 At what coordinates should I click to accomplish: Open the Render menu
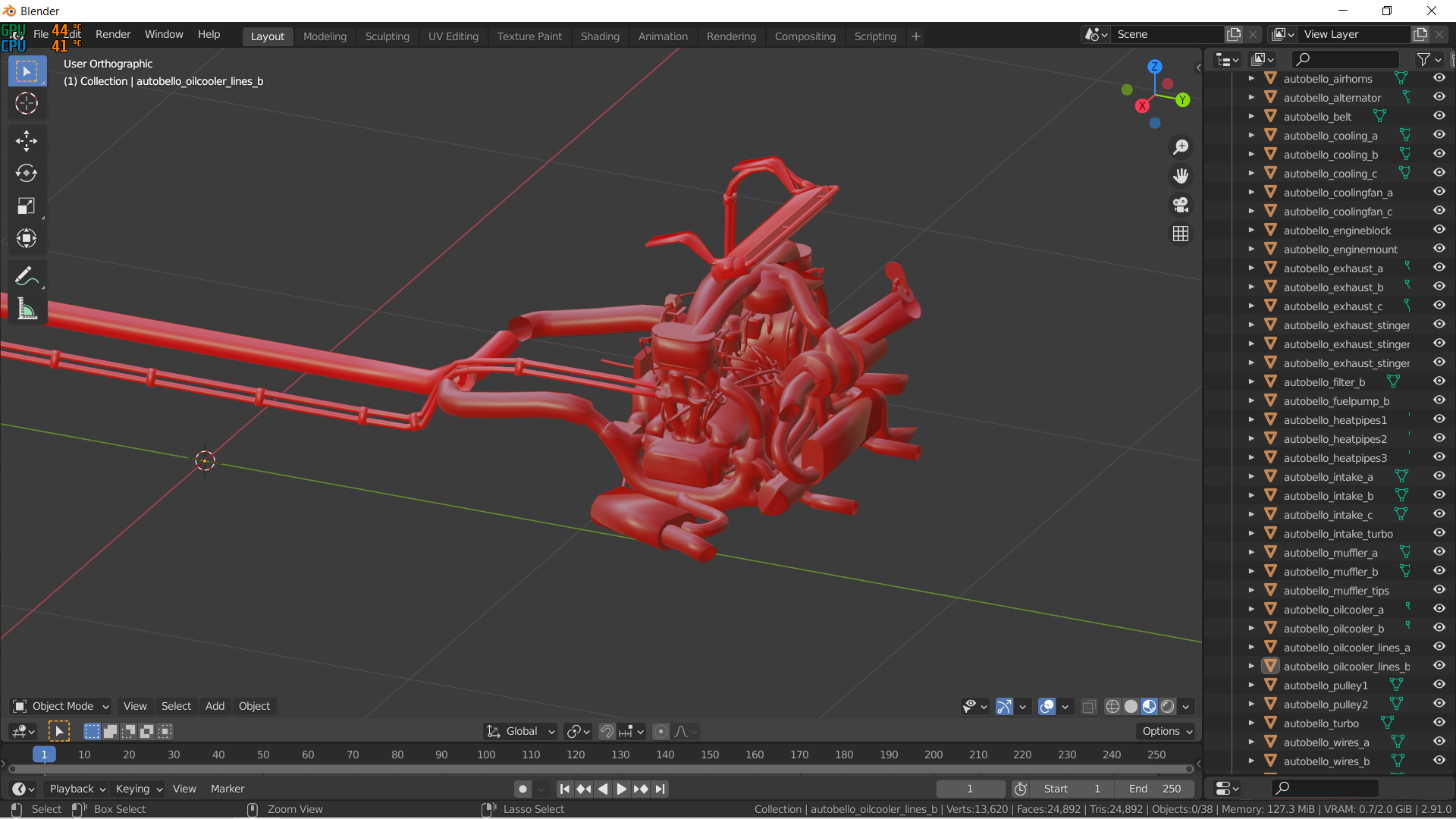click(x=113, y=34)
